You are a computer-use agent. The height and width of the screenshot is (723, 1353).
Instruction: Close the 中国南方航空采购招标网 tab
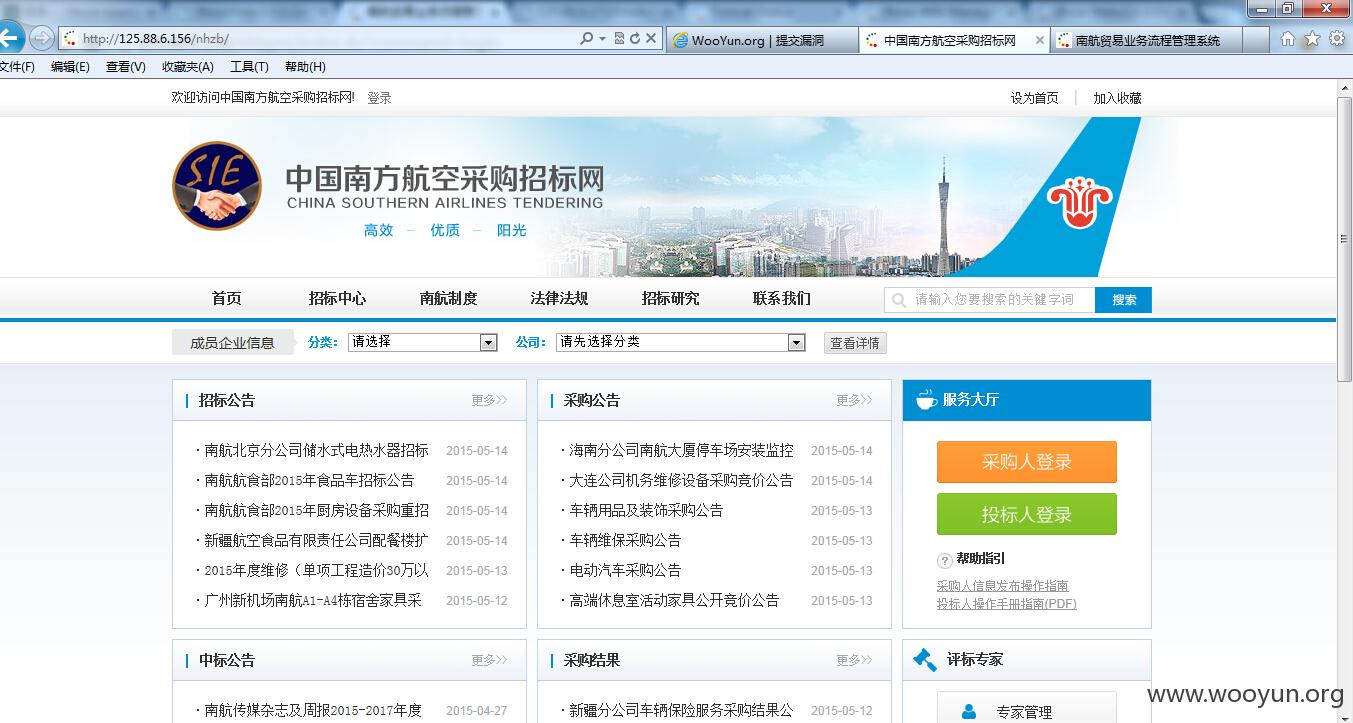[x=1039, y=40]
